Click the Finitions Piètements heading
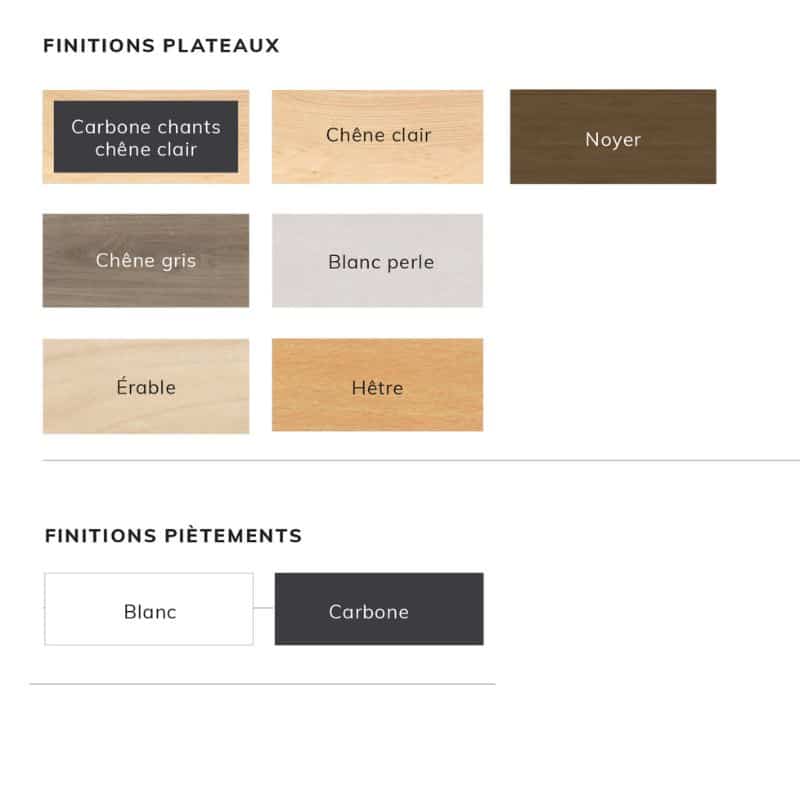Viewport: 800px width, 800px height. (173, 536)
